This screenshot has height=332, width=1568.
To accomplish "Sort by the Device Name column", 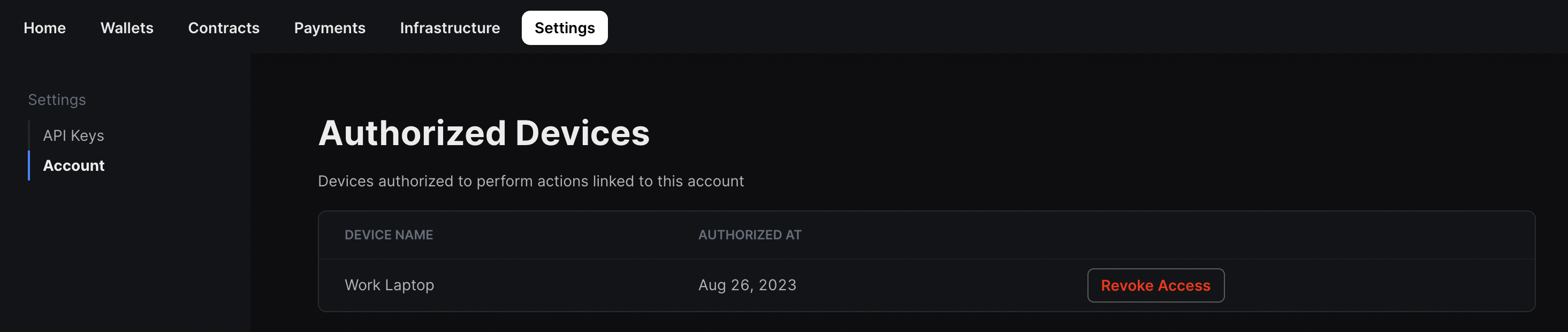I will point(389,235).
